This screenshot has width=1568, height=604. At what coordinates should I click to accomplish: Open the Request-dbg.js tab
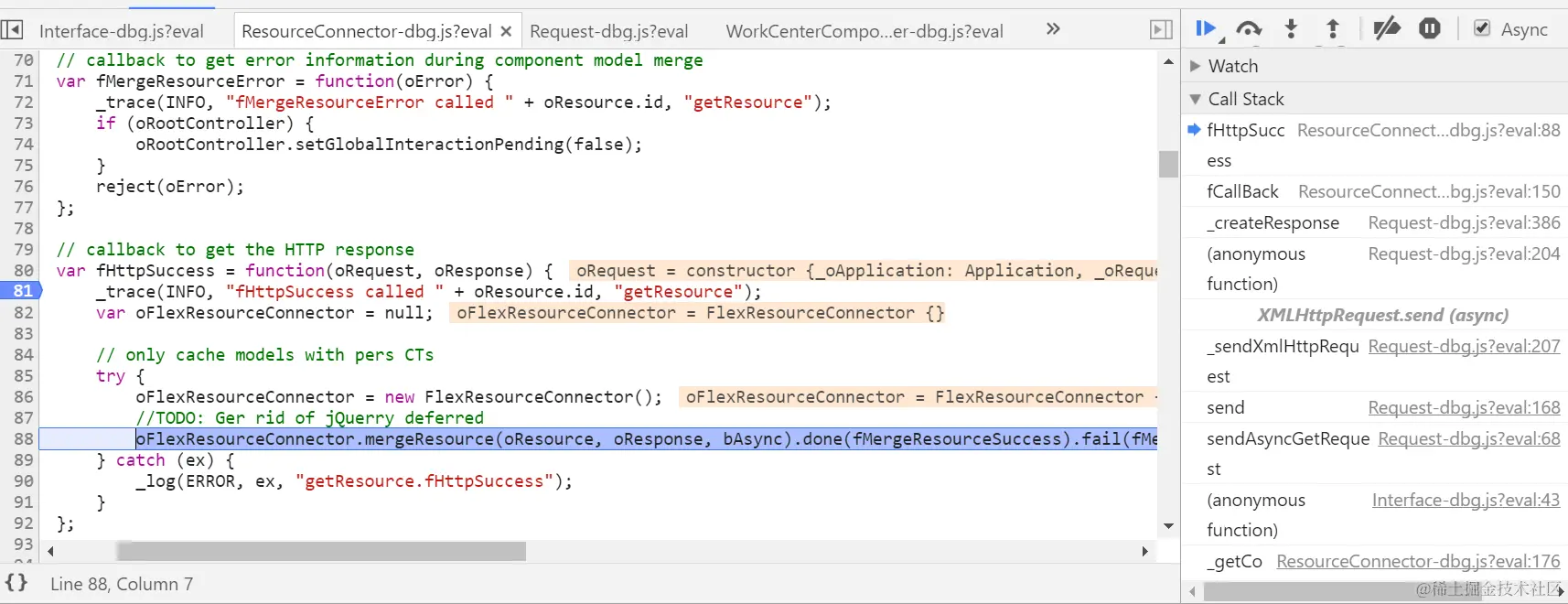pos(609,31)
